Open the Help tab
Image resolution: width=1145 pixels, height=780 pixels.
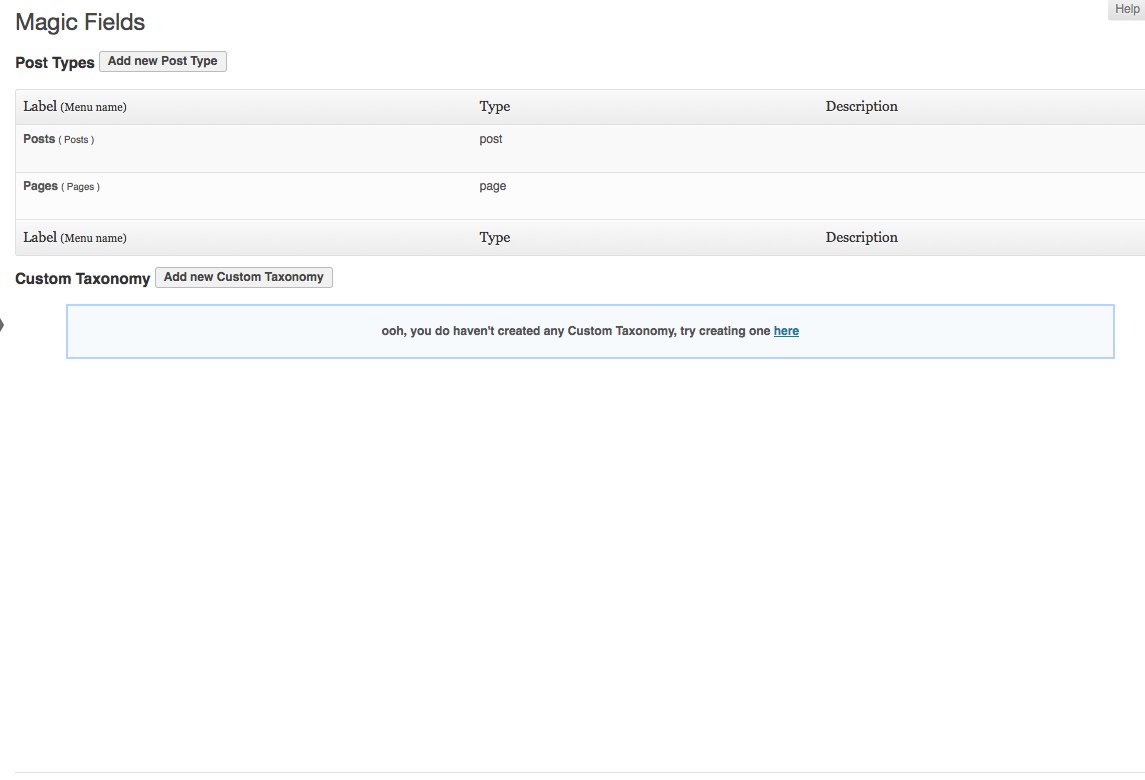coord(1126,9)
